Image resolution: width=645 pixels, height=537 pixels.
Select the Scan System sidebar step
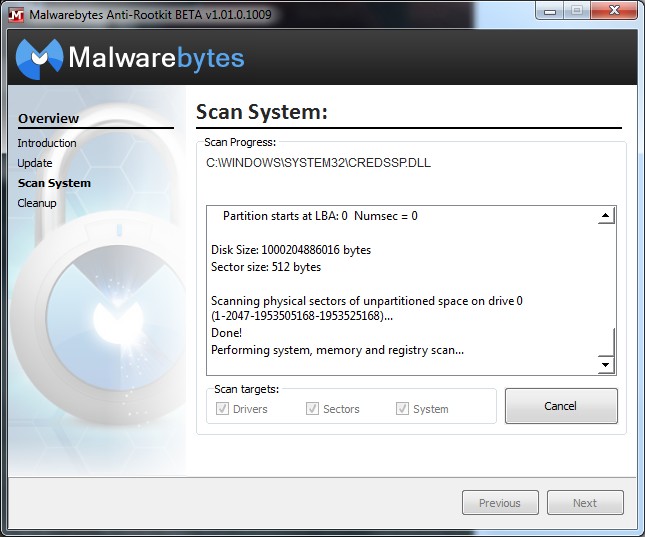[54, 183]
